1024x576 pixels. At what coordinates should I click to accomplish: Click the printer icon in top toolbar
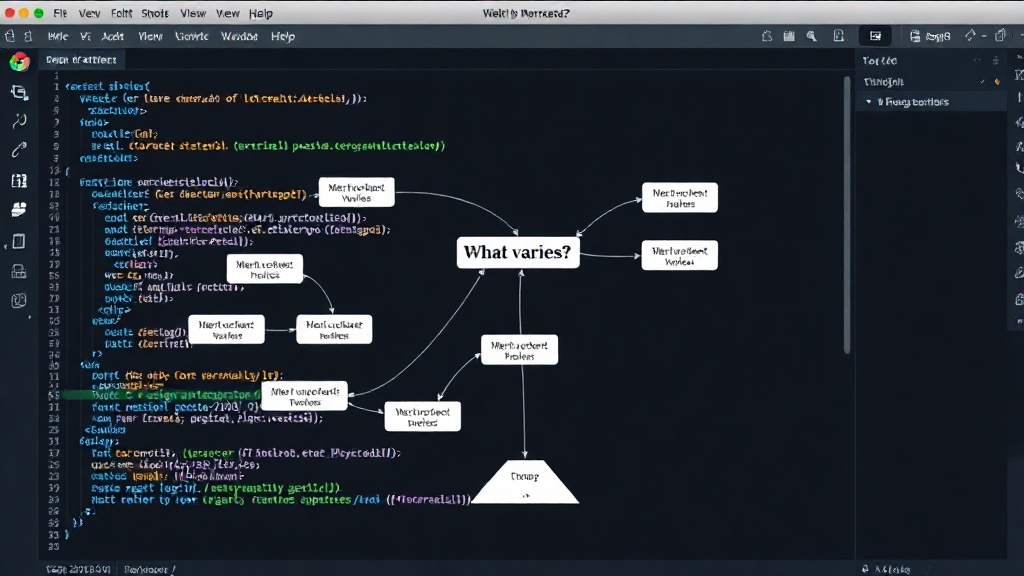pyautogui.click(x=915, y=37)
